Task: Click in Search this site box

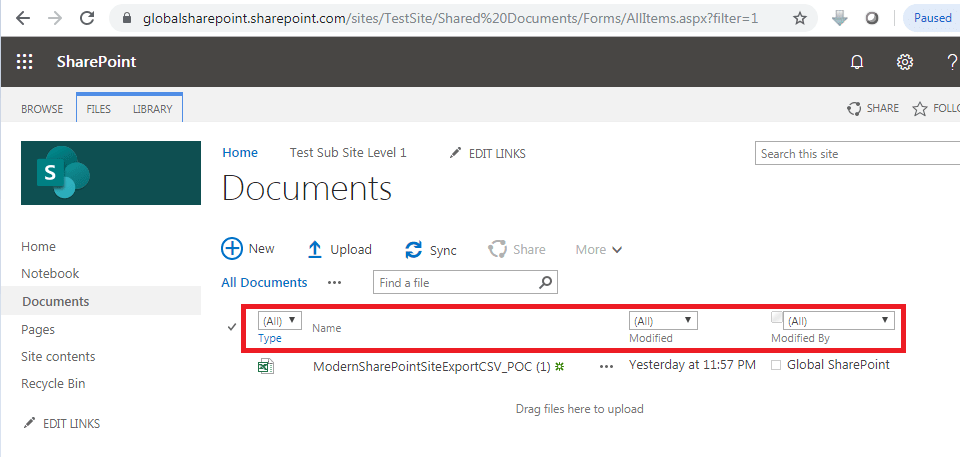Action: (857, 153)
